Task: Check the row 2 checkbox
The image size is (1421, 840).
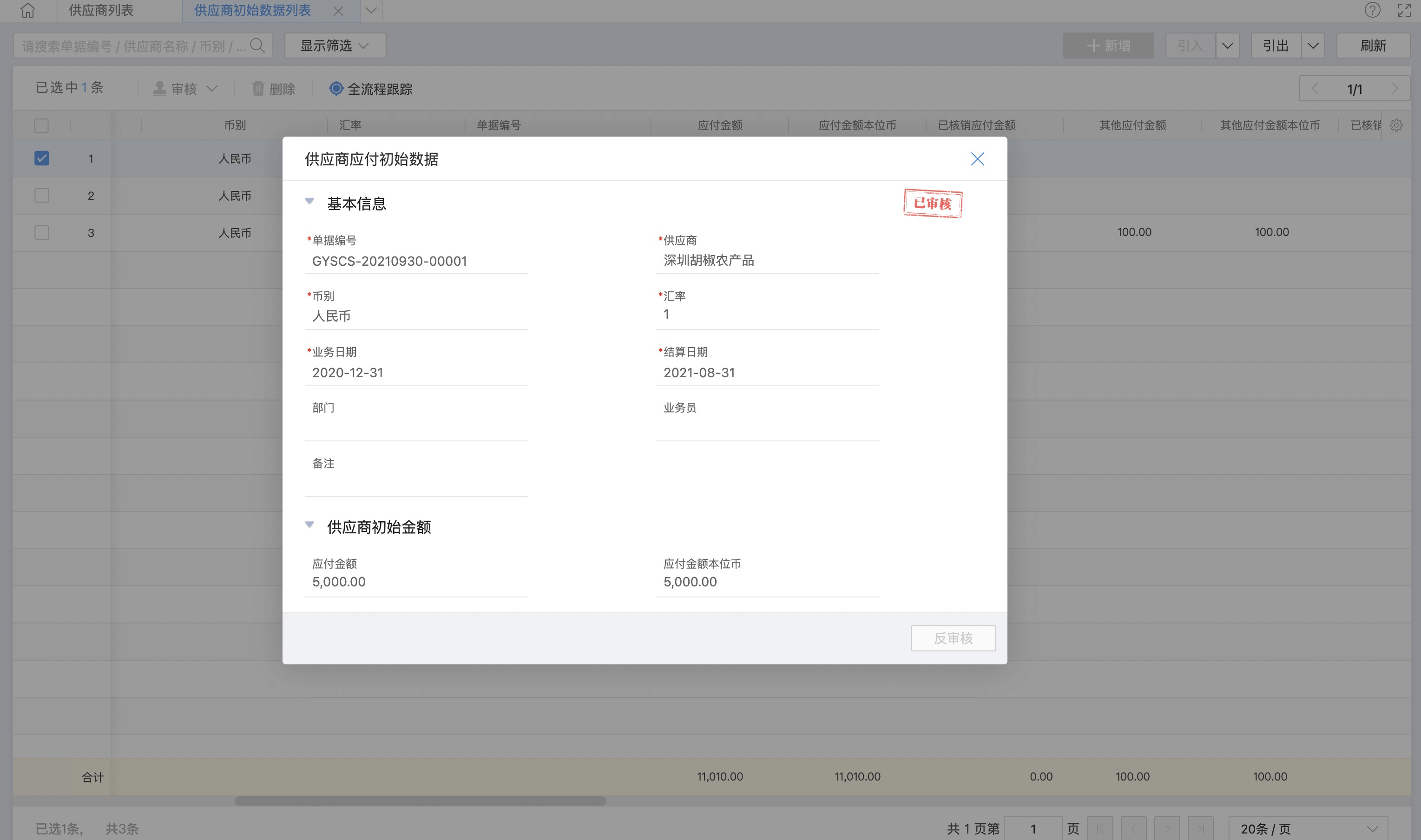Action: click(42, 195)
